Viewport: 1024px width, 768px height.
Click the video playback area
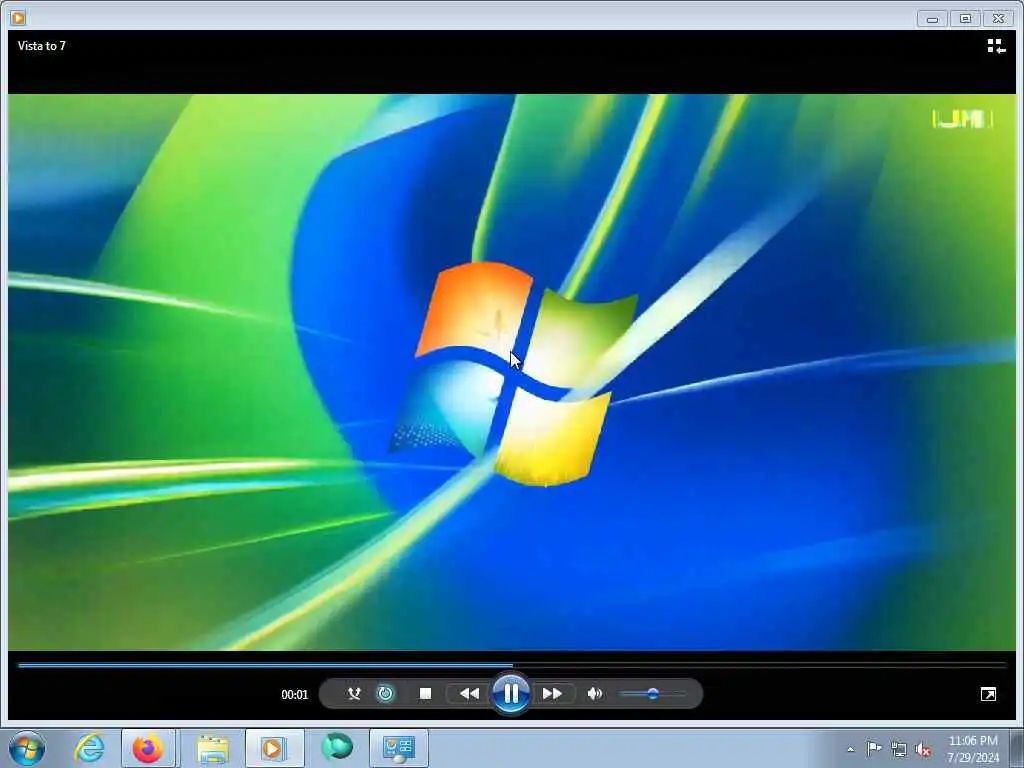[x=512, y=372]
